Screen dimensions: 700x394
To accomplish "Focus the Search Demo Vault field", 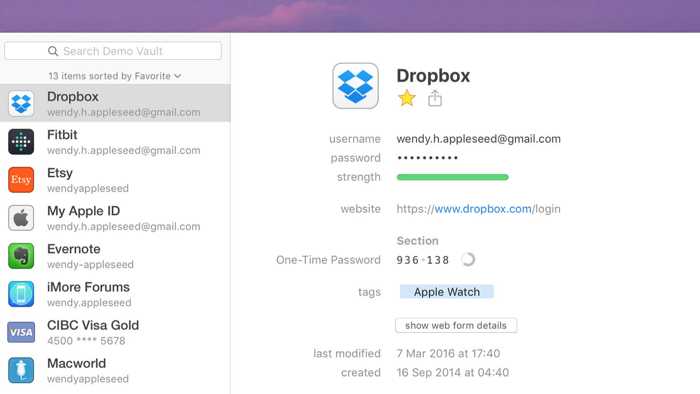I will coord(113,51).
